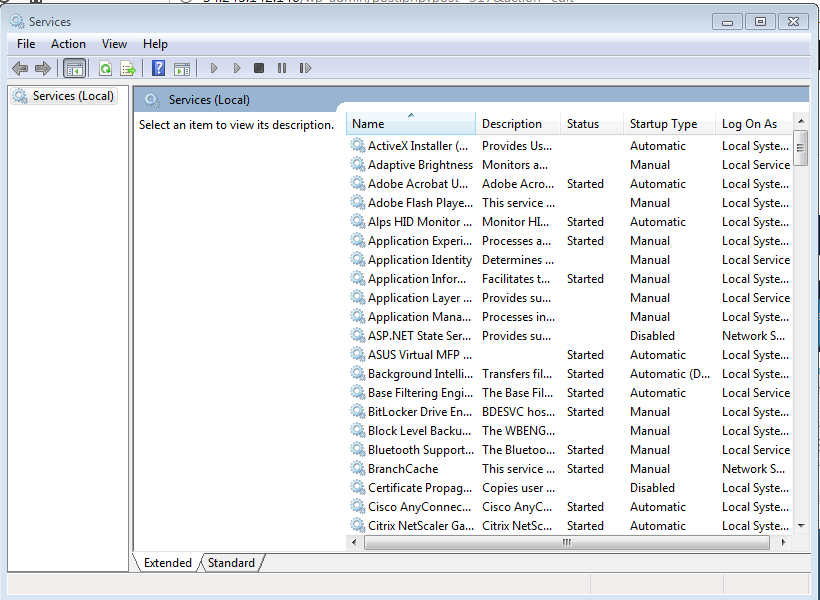This screenshot has width=820, height=600.
Task: Click the Restart Service icon
Action: pos(305,68)
